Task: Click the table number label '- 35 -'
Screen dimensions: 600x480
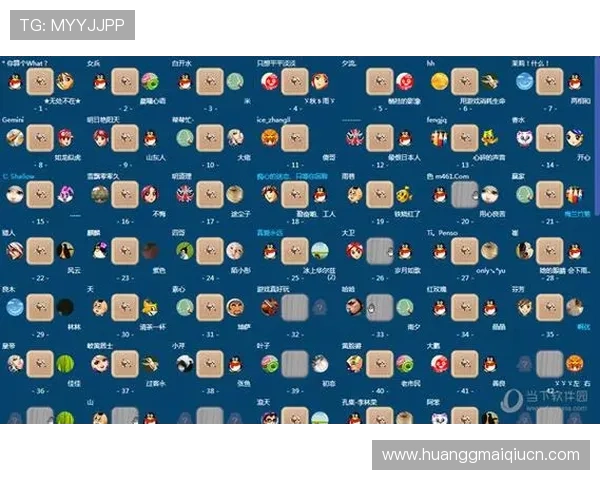Action: click(549, 335)
